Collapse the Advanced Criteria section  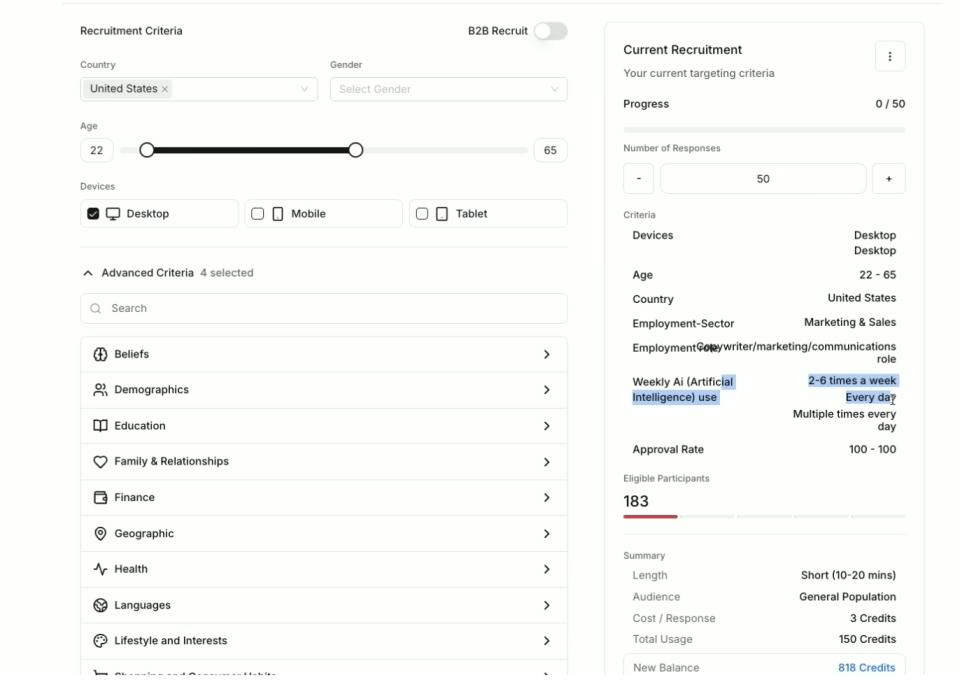point(88,273)
